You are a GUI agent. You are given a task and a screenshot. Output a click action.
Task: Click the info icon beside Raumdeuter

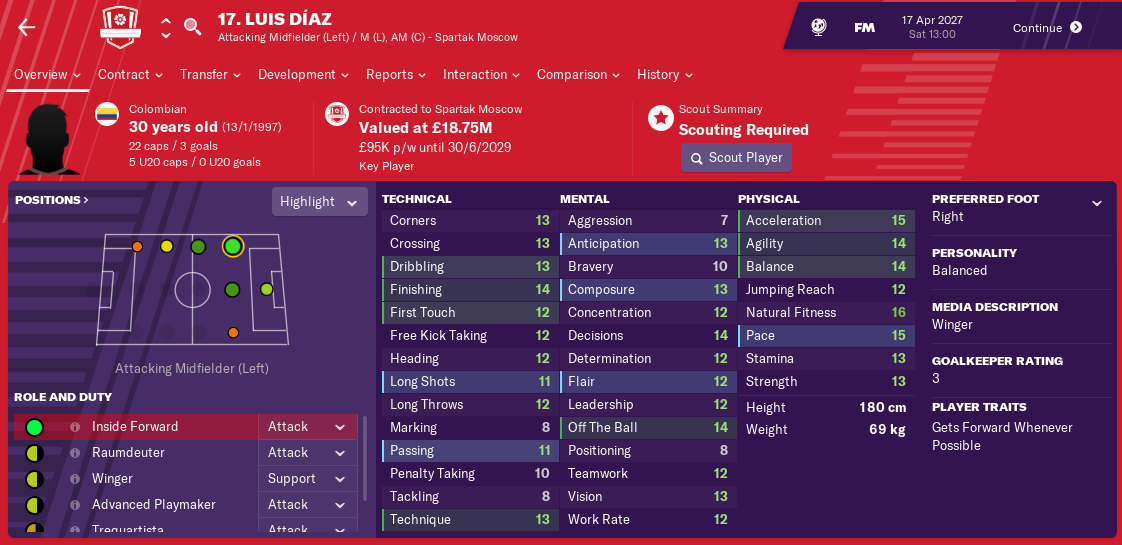click(75, 453)
